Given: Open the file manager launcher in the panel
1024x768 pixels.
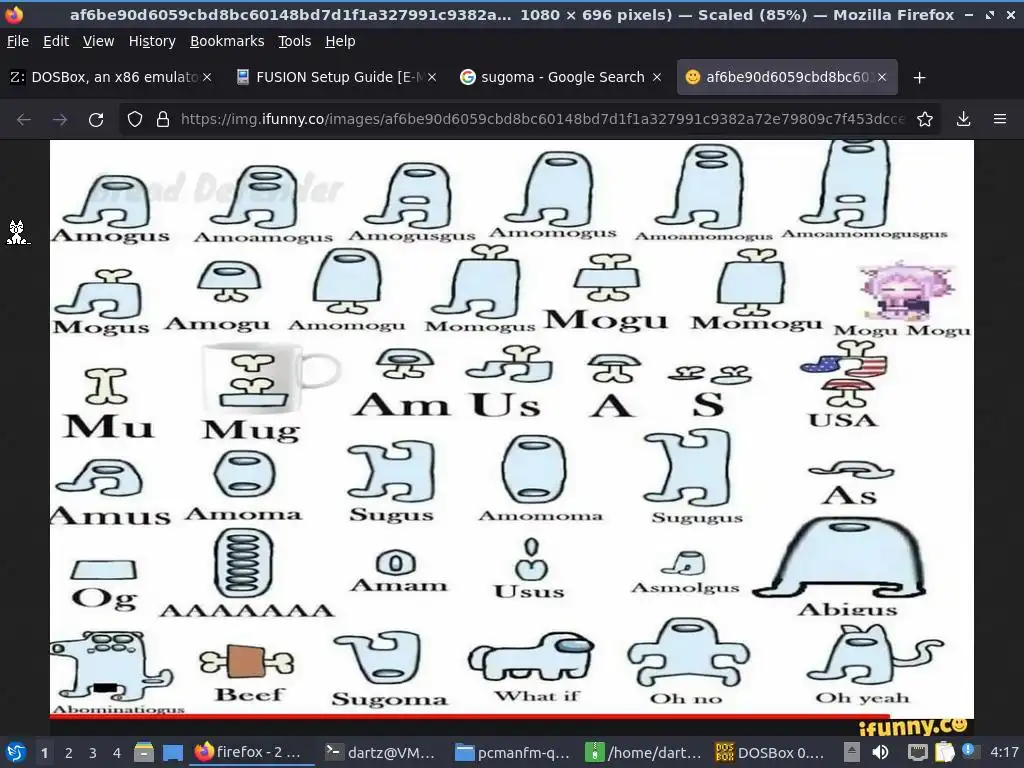Looking at the screenshot, I should pyautogui.click(x=144, y=752).
